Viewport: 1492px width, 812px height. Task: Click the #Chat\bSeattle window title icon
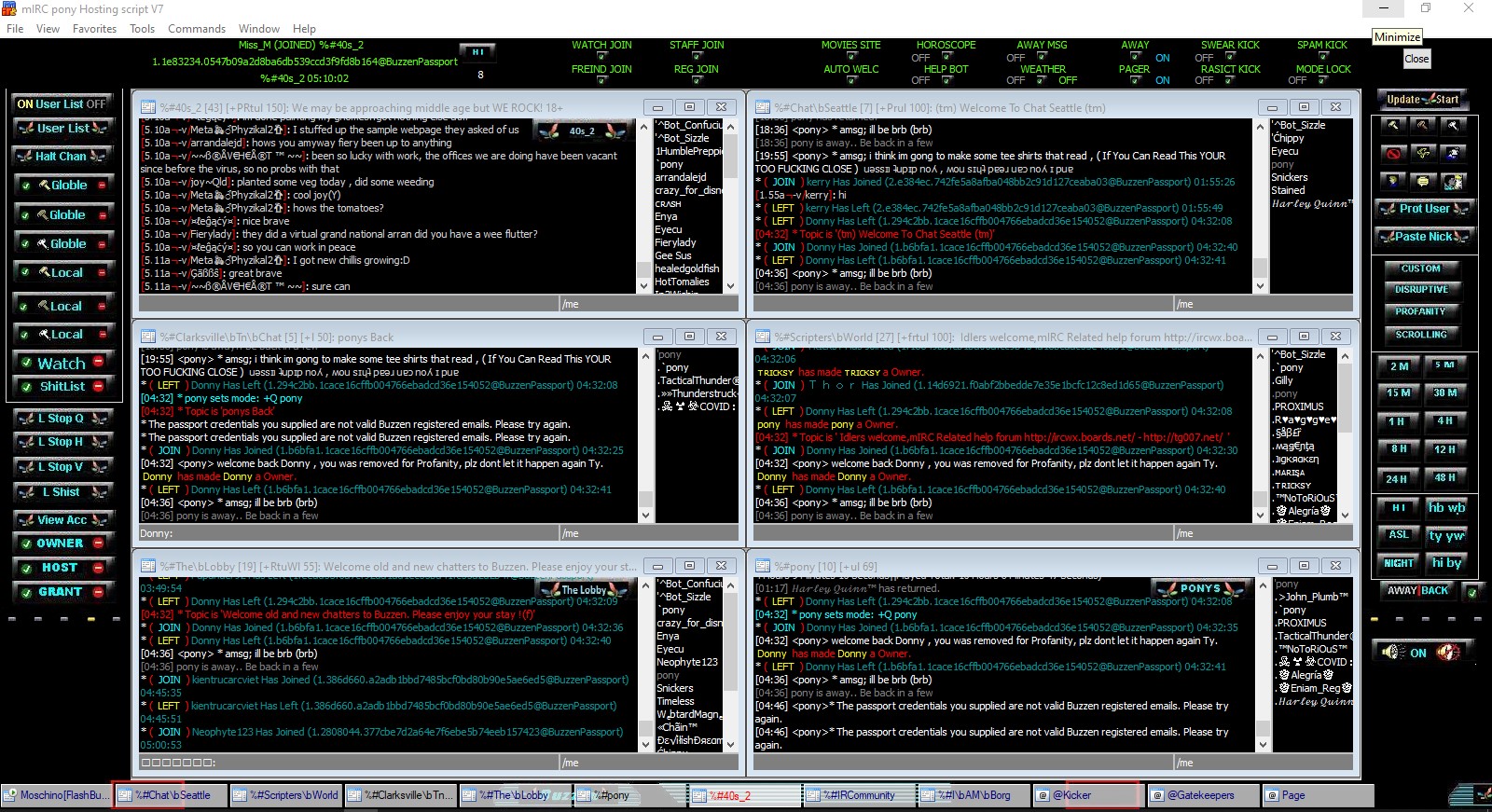pos(762,107)
